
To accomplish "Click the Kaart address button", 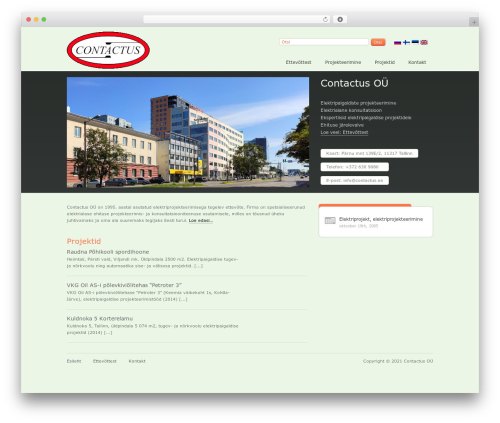I will pos(369,153).
